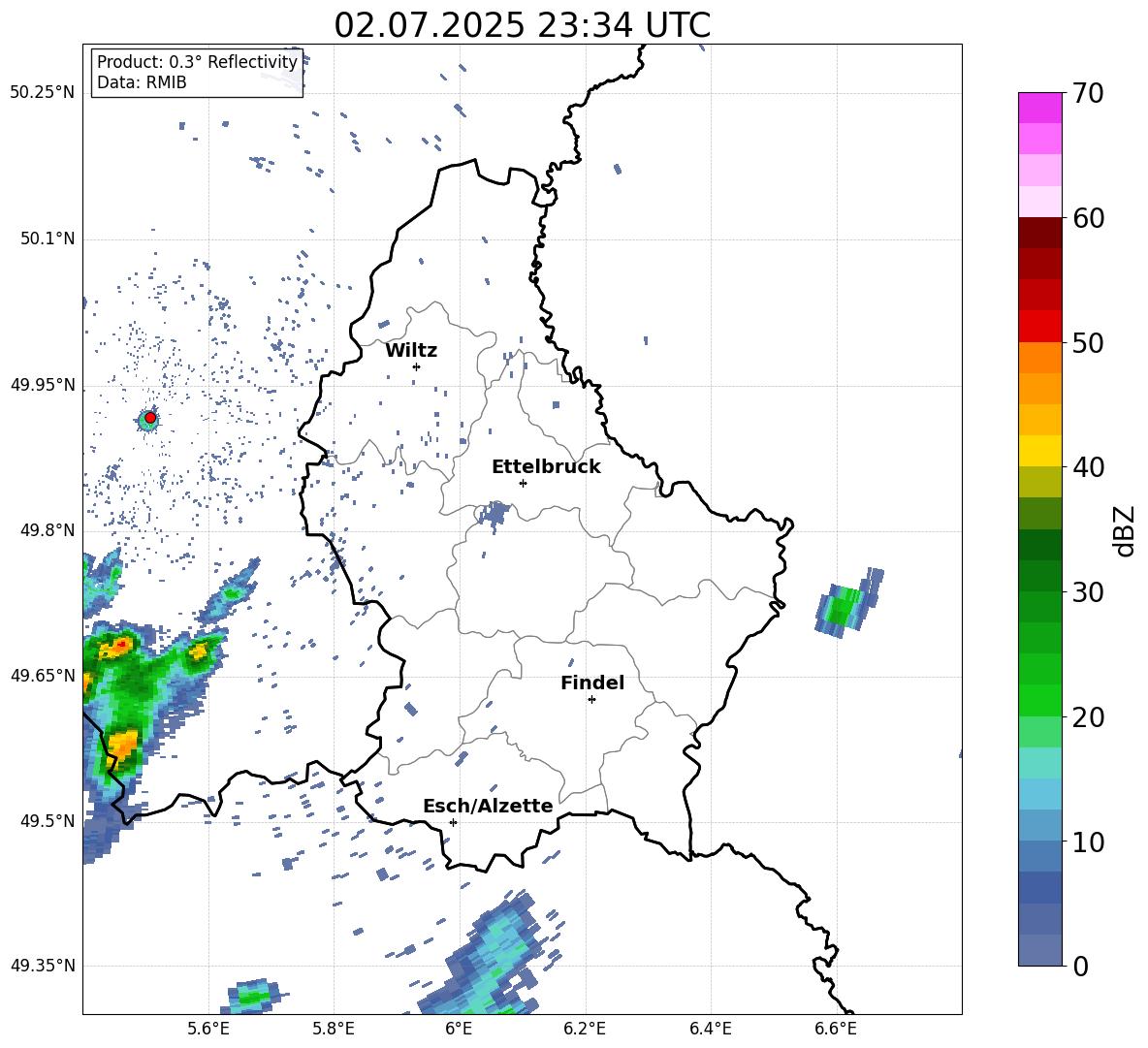Click the 49.35°N latitude label
This screenshot has width=1148, height=1048.
click(43, 966)
